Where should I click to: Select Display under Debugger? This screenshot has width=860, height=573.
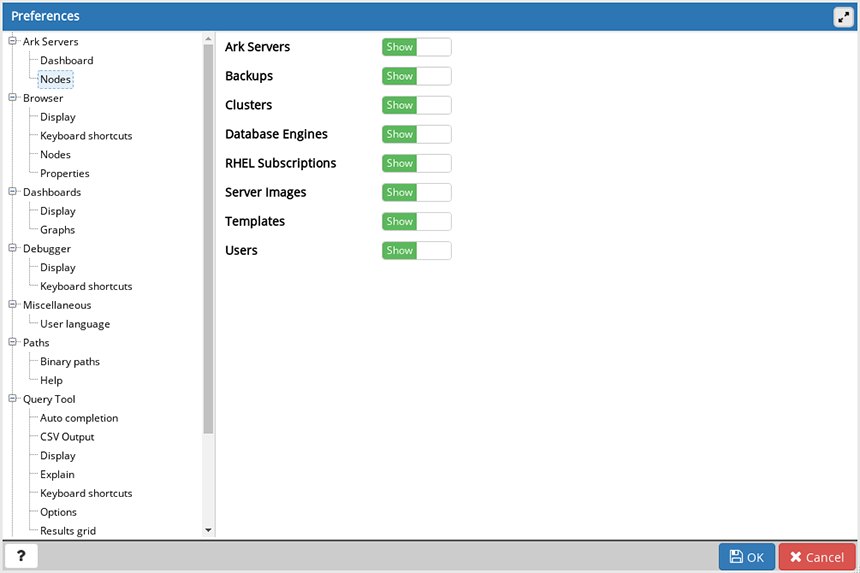click(58, 268)
